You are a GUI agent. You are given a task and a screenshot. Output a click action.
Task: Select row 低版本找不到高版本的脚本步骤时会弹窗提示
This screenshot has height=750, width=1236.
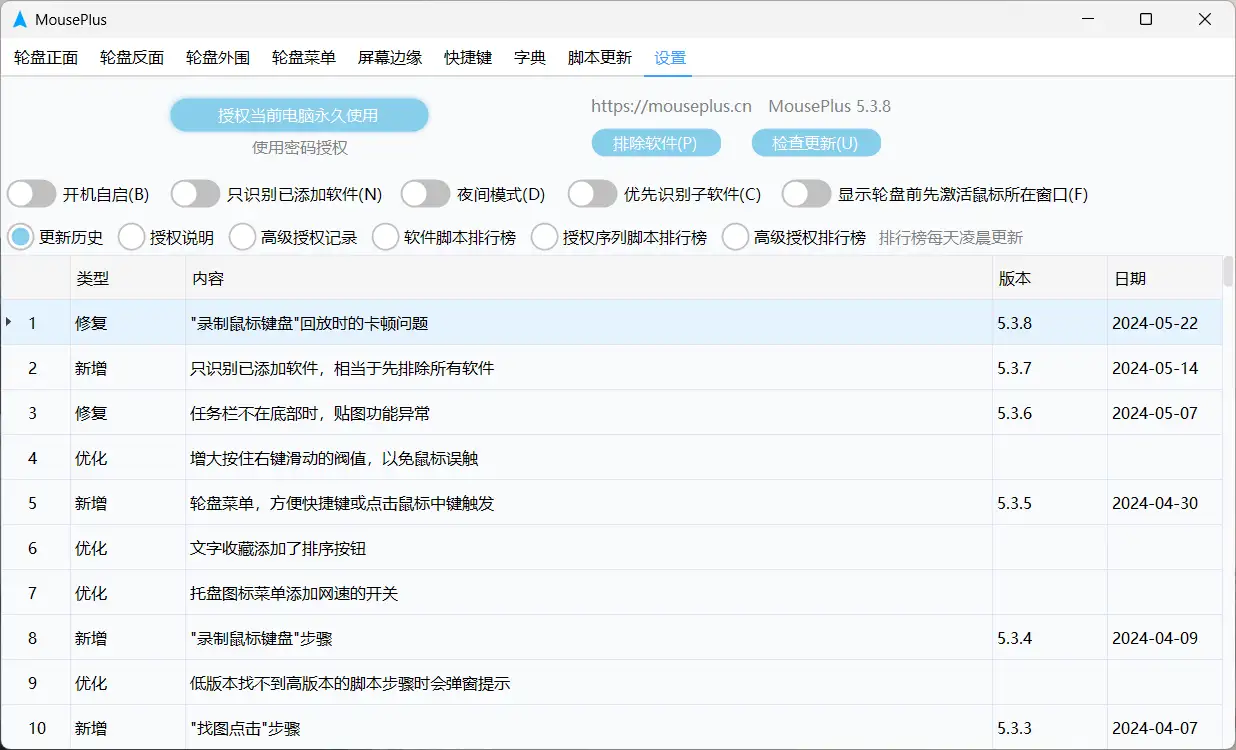611,683
